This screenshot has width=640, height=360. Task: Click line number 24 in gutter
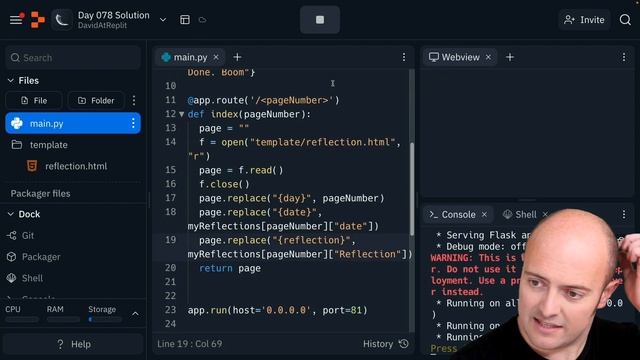tap(170, 324)
